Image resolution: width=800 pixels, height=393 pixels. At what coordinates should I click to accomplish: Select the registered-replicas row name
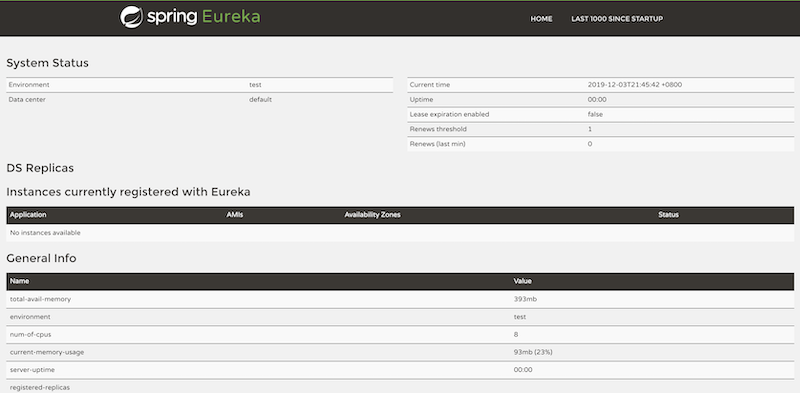pyautogui.click(x=40, y=387)
